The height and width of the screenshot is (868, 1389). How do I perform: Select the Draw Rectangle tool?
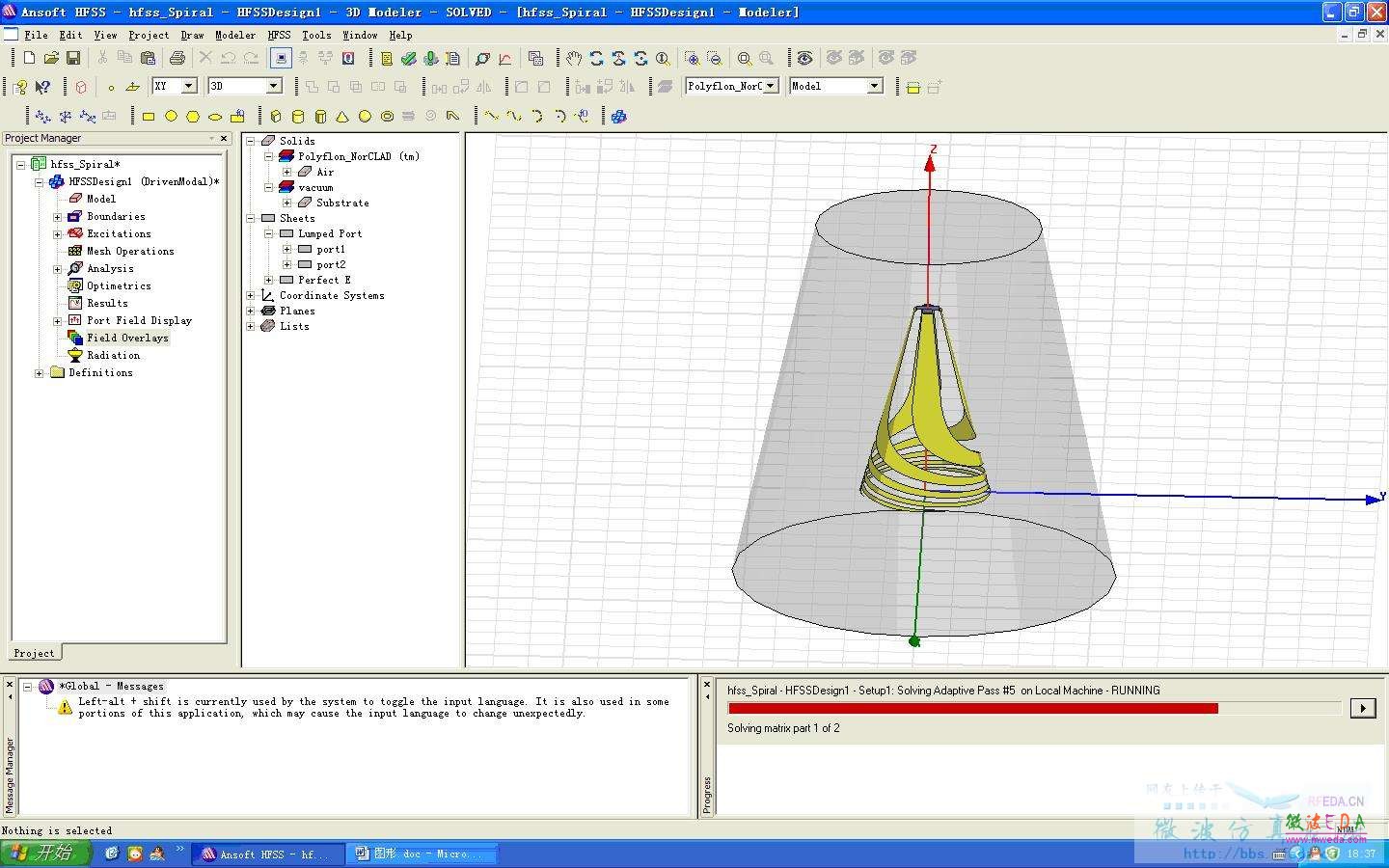(x=149, y=117)
